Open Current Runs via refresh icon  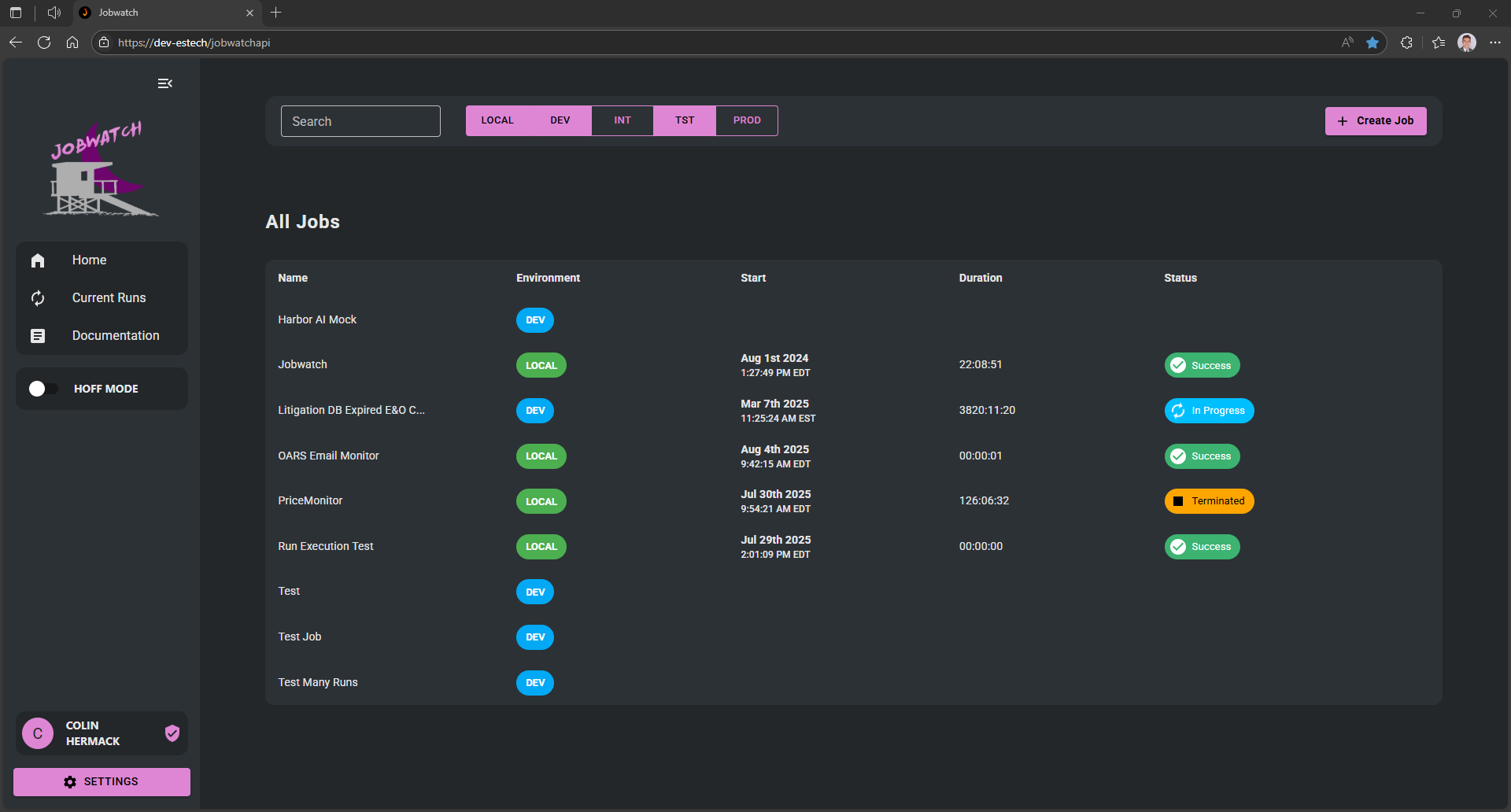[x=38, y=298]
